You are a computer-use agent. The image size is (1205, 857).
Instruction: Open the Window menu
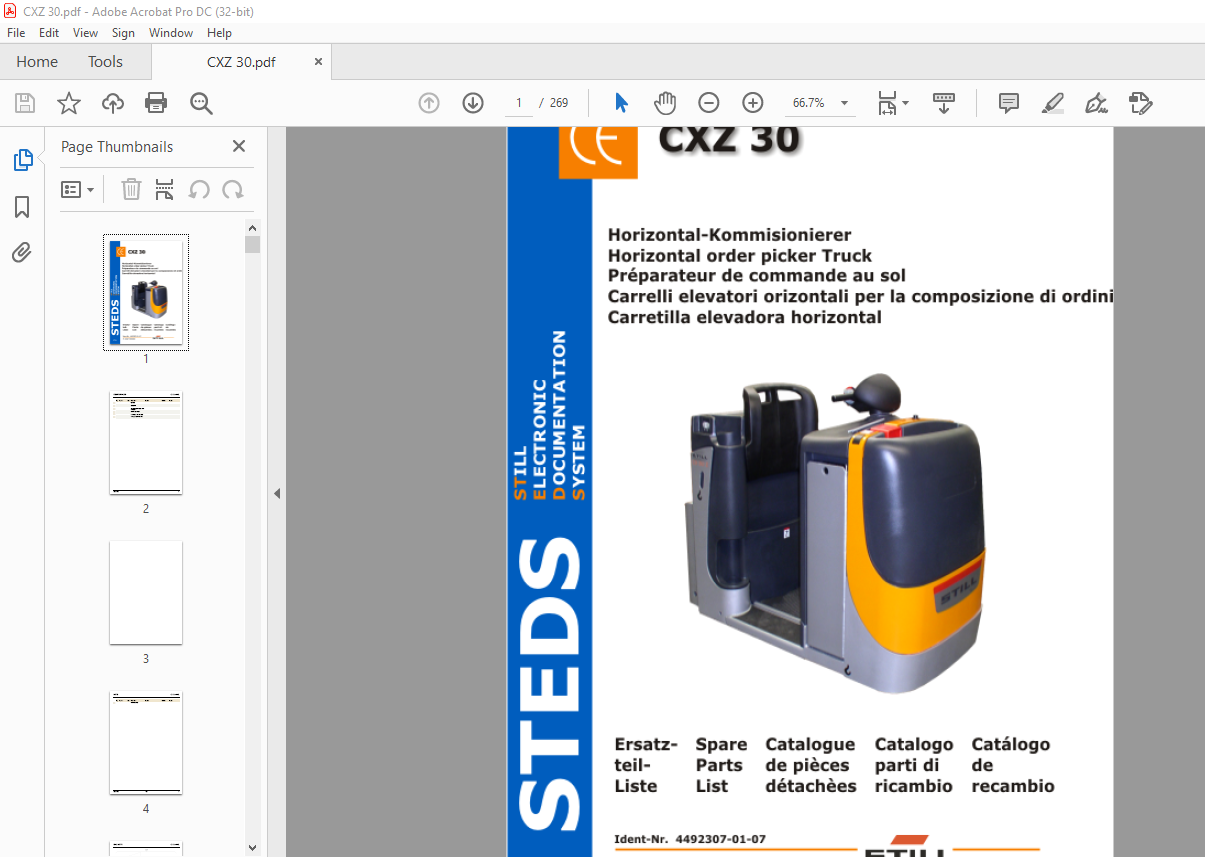pos(171,33)
